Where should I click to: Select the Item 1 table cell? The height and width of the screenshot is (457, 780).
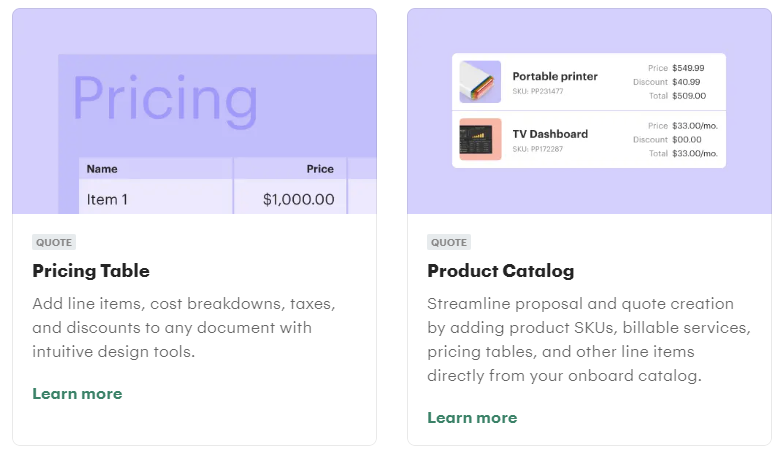pyautogui.click(x=156, y=197)
